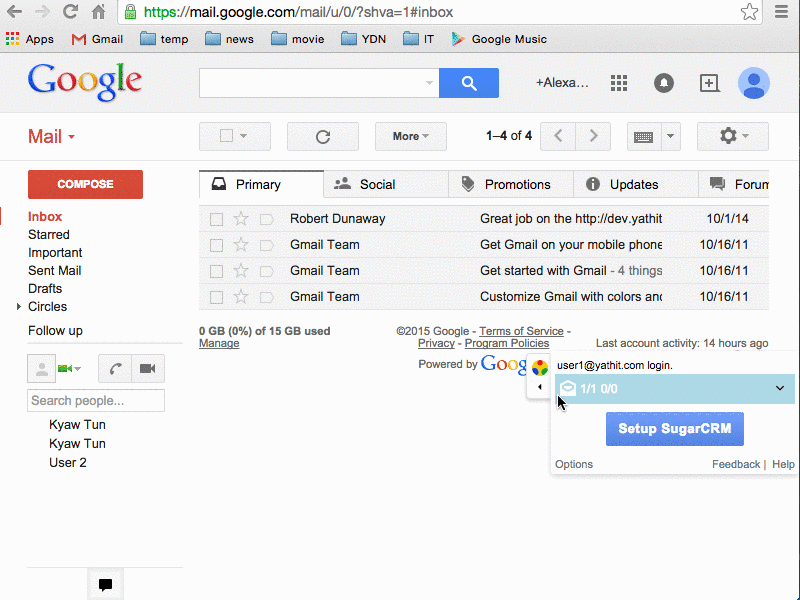Switch to the Promotions tab
This screenshot has width=800, height=600.
511,184
